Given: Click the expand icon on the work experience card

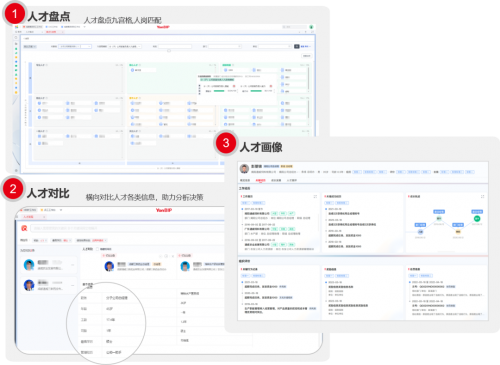Looking at the screenshot, I should (315, 197).
